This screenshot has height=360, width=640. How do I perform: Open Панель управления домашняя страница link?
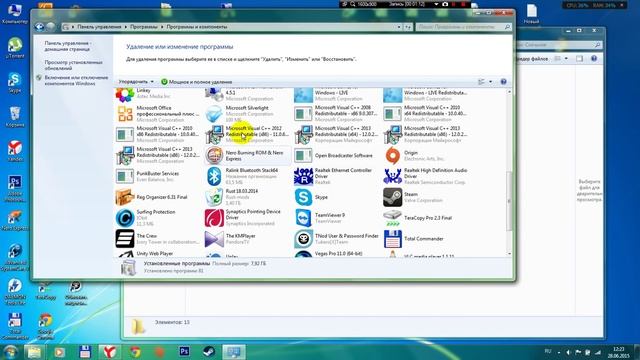67,46
